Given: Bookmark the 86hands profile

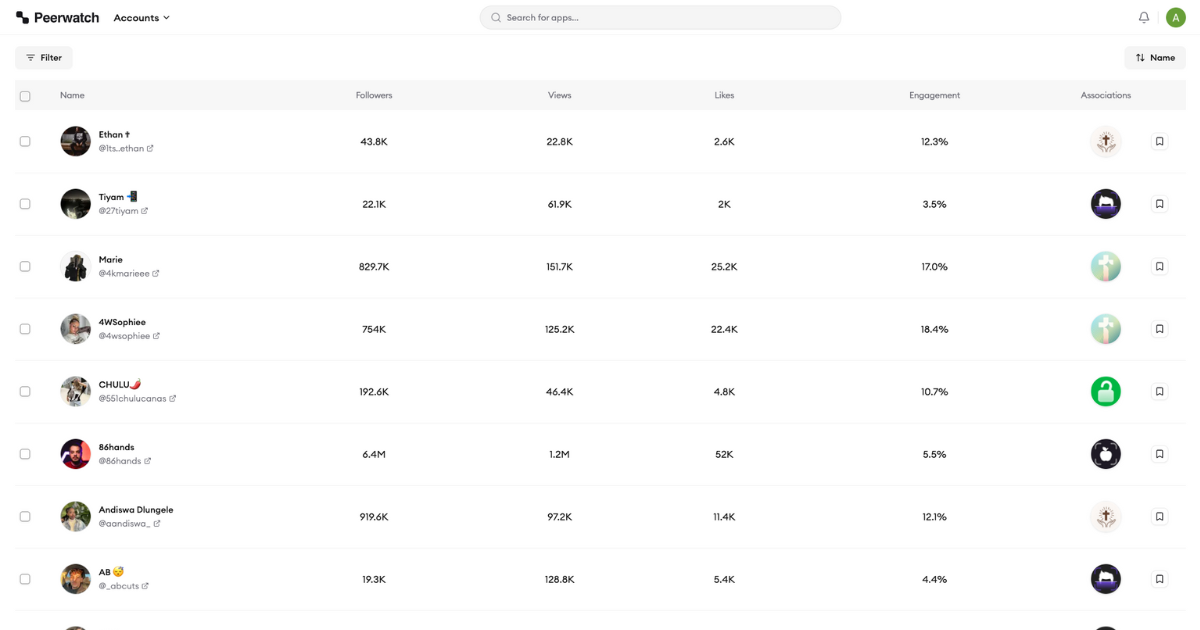Looking at the screenshot, I should tap(1159, 453).
